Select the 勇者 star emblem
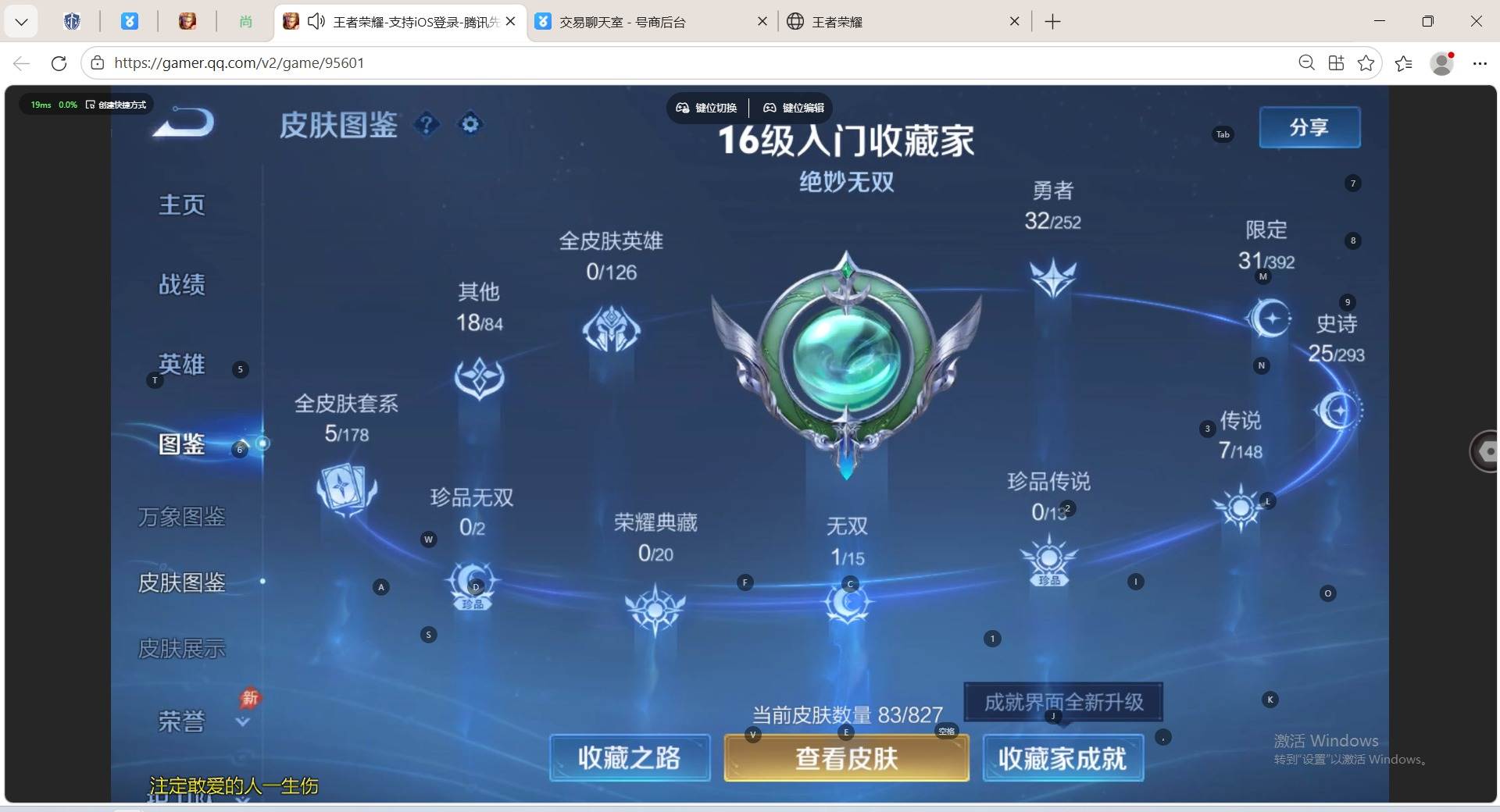The image size is (1500, 812). coord(1052,278)
